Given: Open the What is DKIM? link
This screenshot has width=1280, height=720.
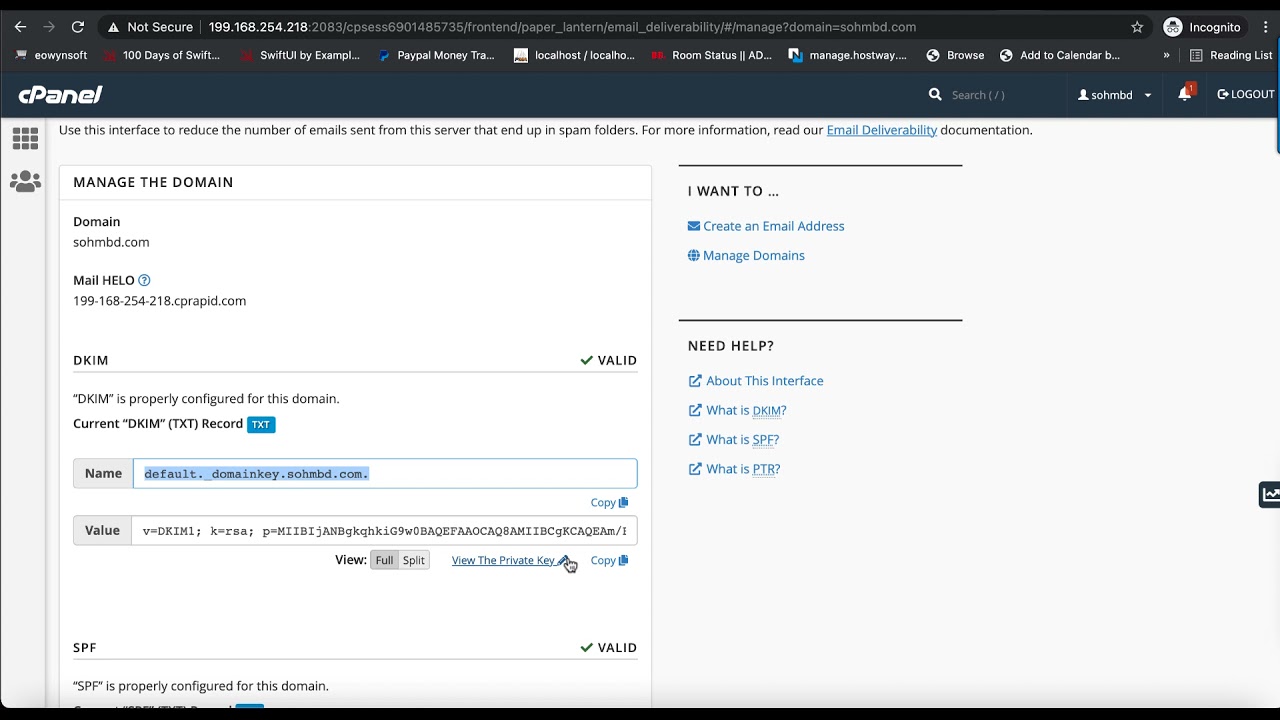Looking at the screenshot, I should click(x=738, y=410).
